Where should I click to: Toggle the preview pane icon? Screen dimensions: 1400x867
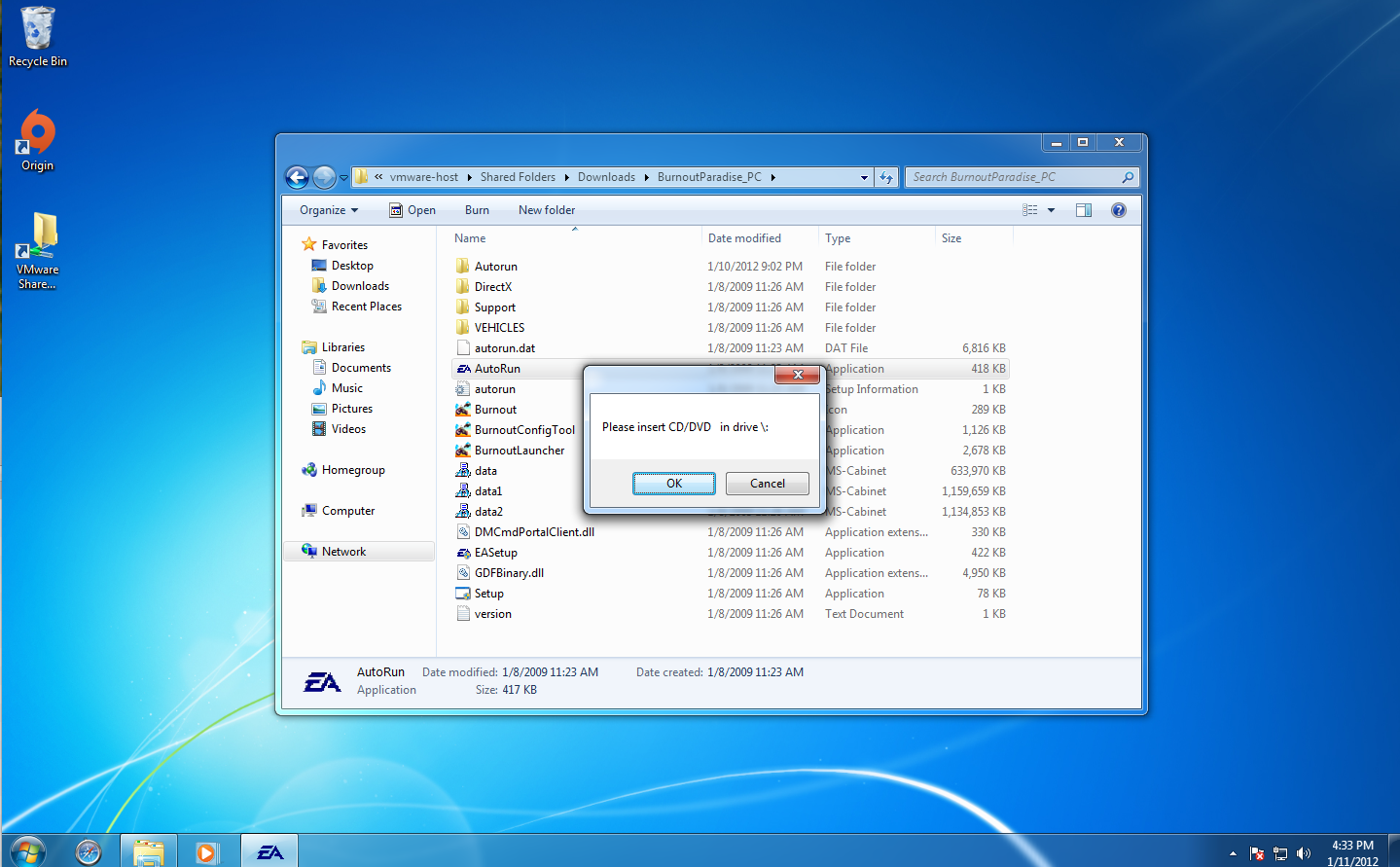(1084, 210)
